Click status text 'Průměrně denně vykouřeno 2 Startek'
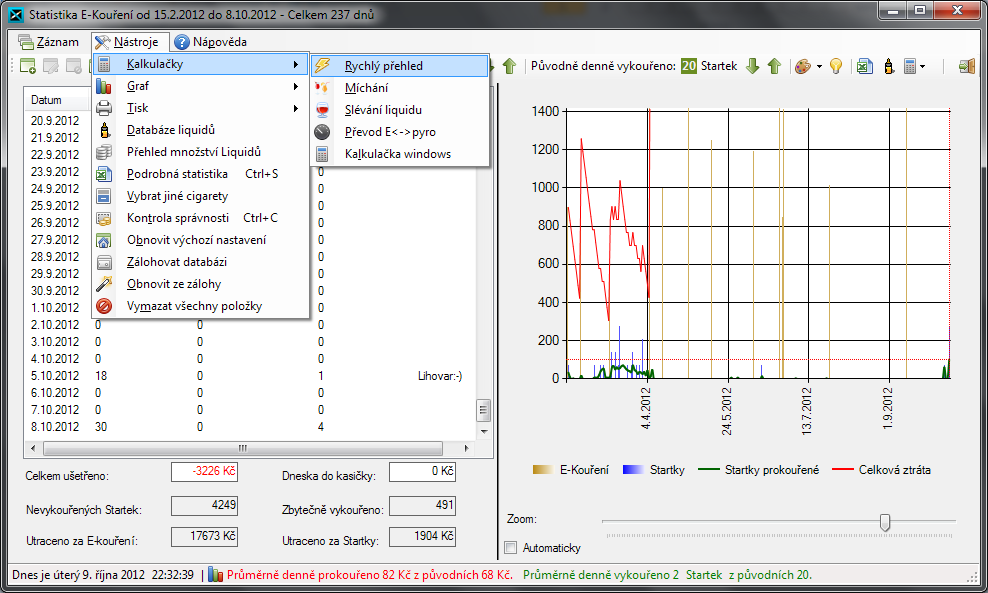The image size is (988, 593). click(623, 575)
